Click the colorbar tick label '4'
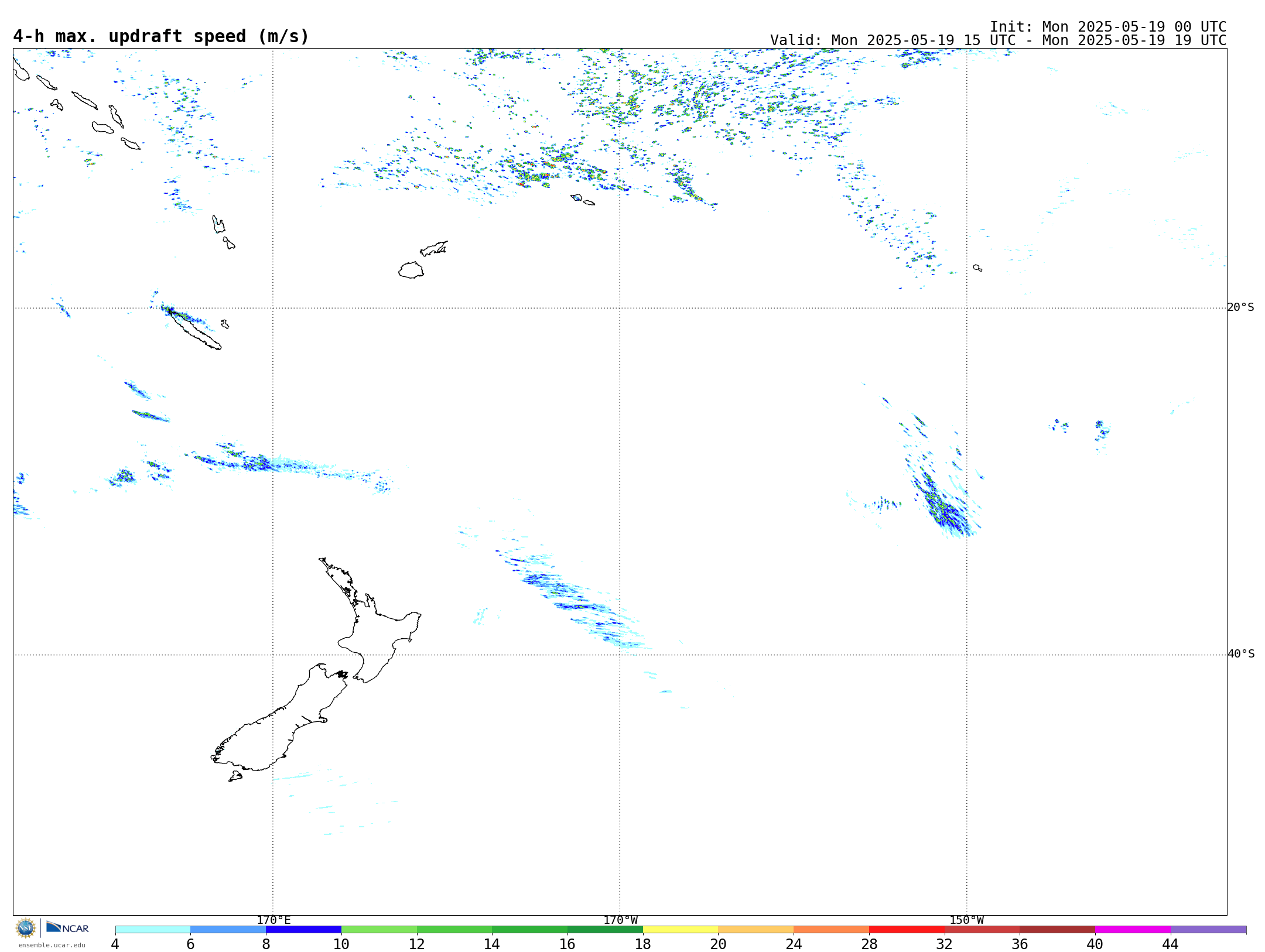 (x=115, y=944)
